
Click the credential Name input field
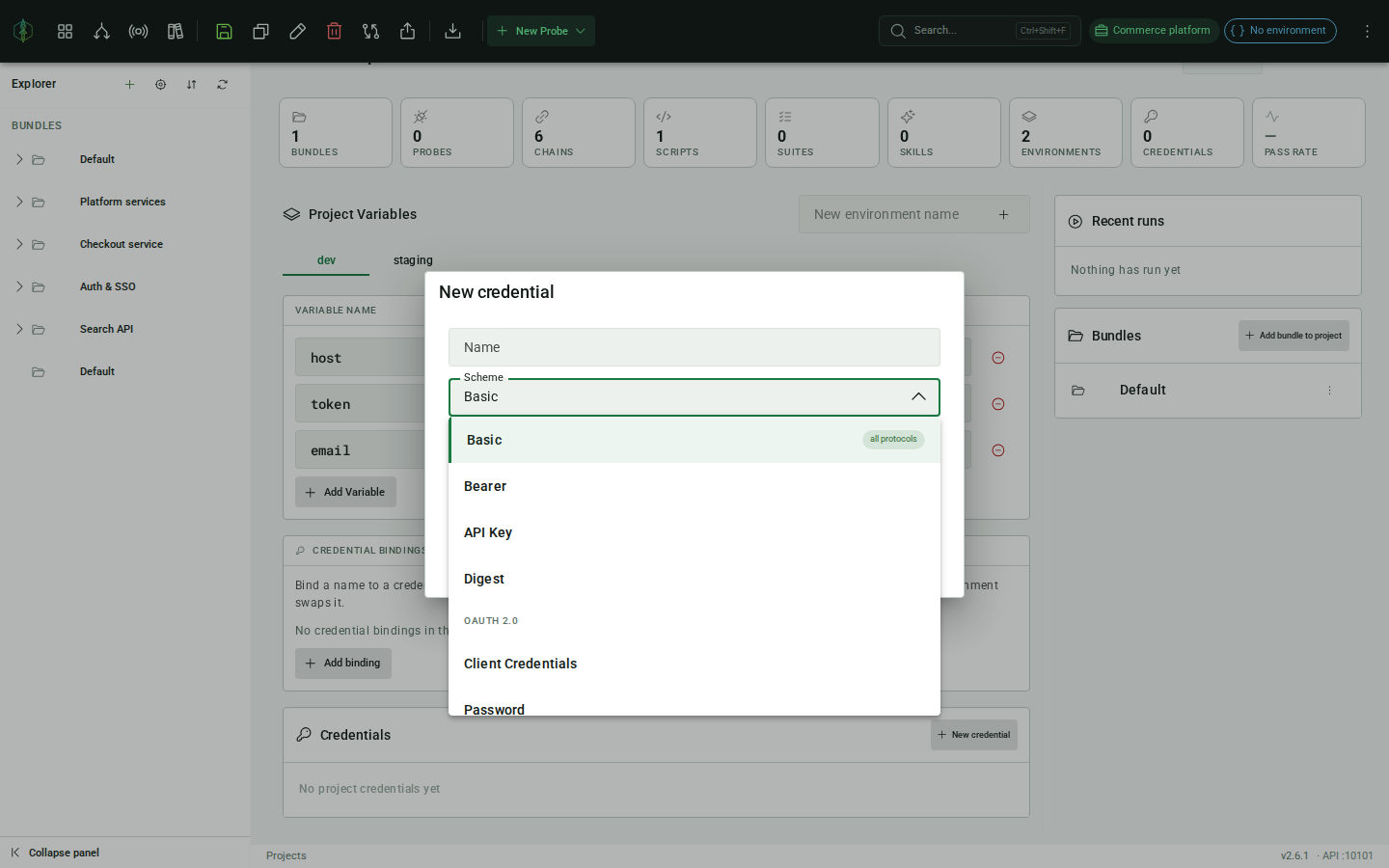coord(694,347)
